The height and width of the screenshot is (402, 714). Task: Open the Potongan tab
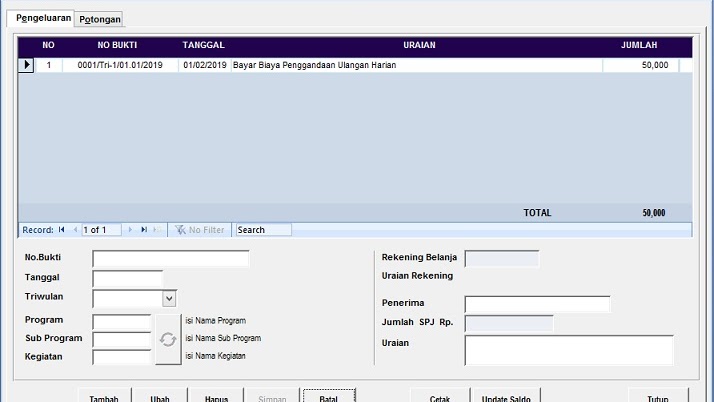[x=99, y=19]
